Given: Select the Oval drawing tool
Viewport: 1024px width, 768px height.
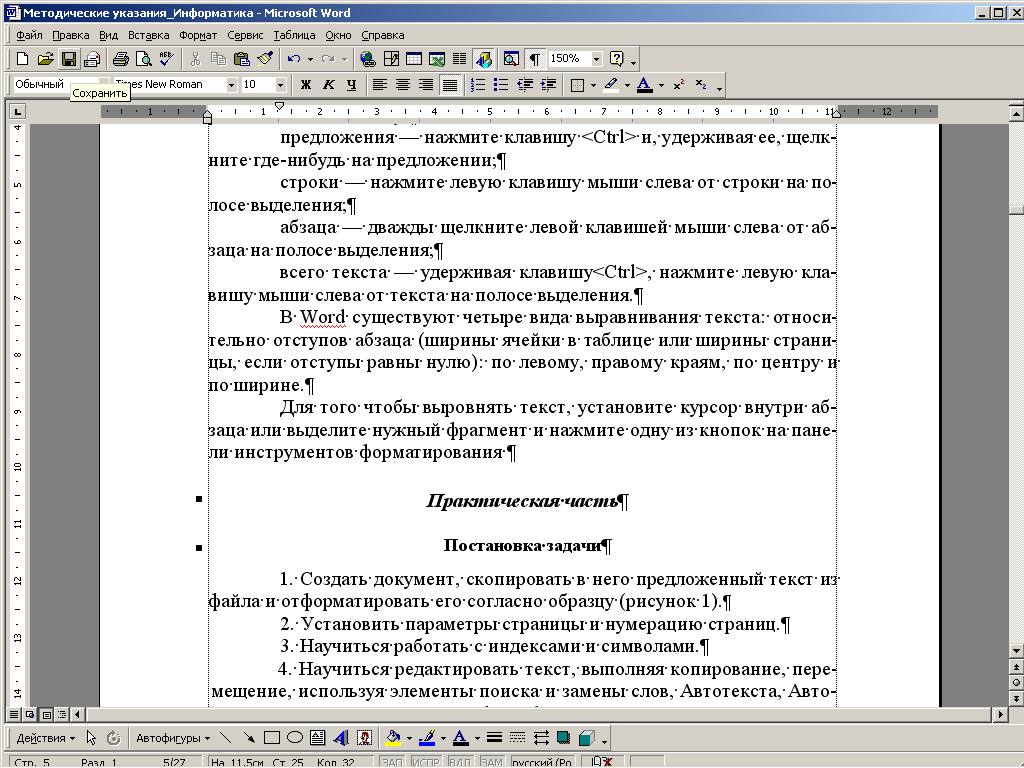Looking at the screenshot, I should click(x=295, y=738).
